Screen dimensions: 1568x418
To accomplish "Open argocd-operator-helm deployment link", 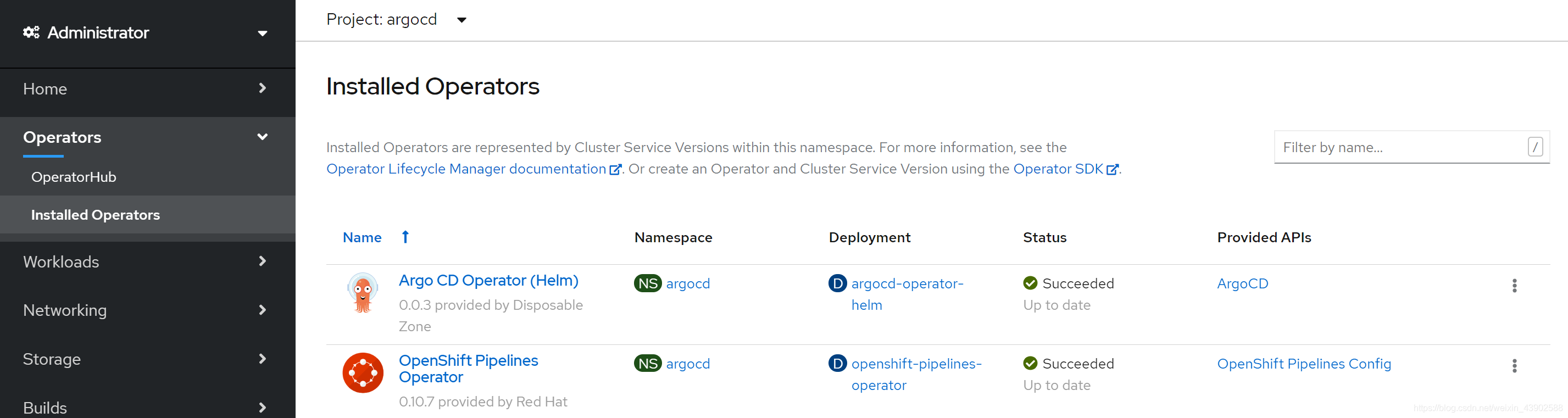I will pyautogui.click(x=907, y=294).
